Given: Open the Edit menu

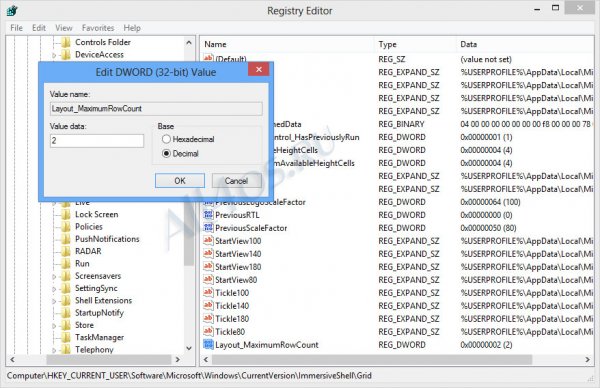Looking at the screenshot, I should click(x=39, y=28).
